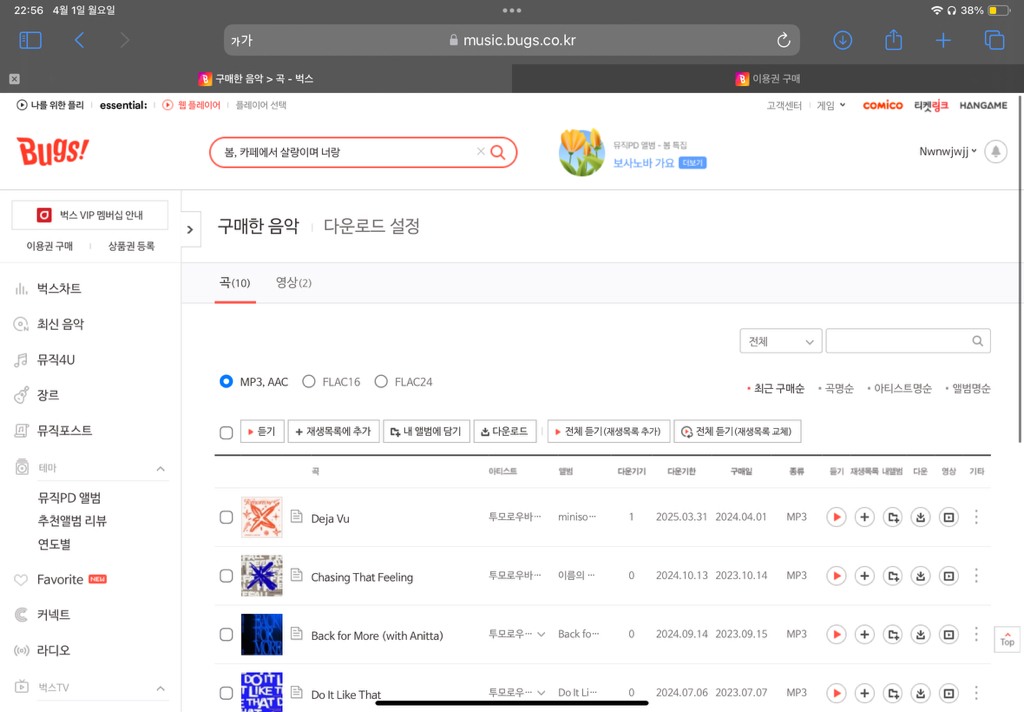Add Deja Vu to the play queue
Viewport: 1024px width, 712px height.
[x=864, y=517]
